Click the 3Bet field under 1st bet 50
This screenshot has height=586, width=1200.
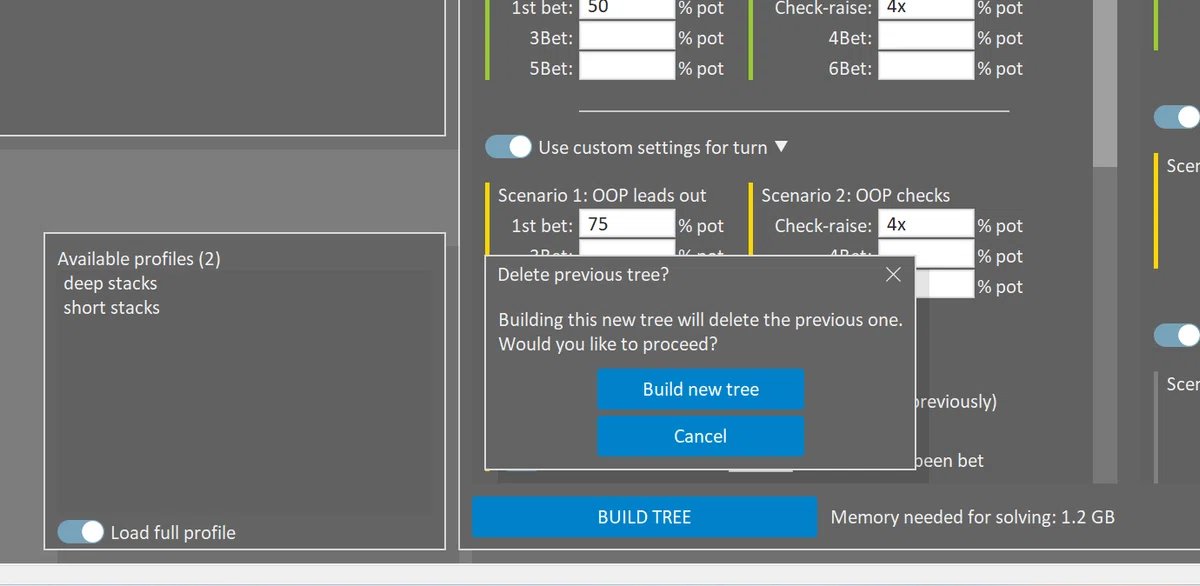(627, 38)
